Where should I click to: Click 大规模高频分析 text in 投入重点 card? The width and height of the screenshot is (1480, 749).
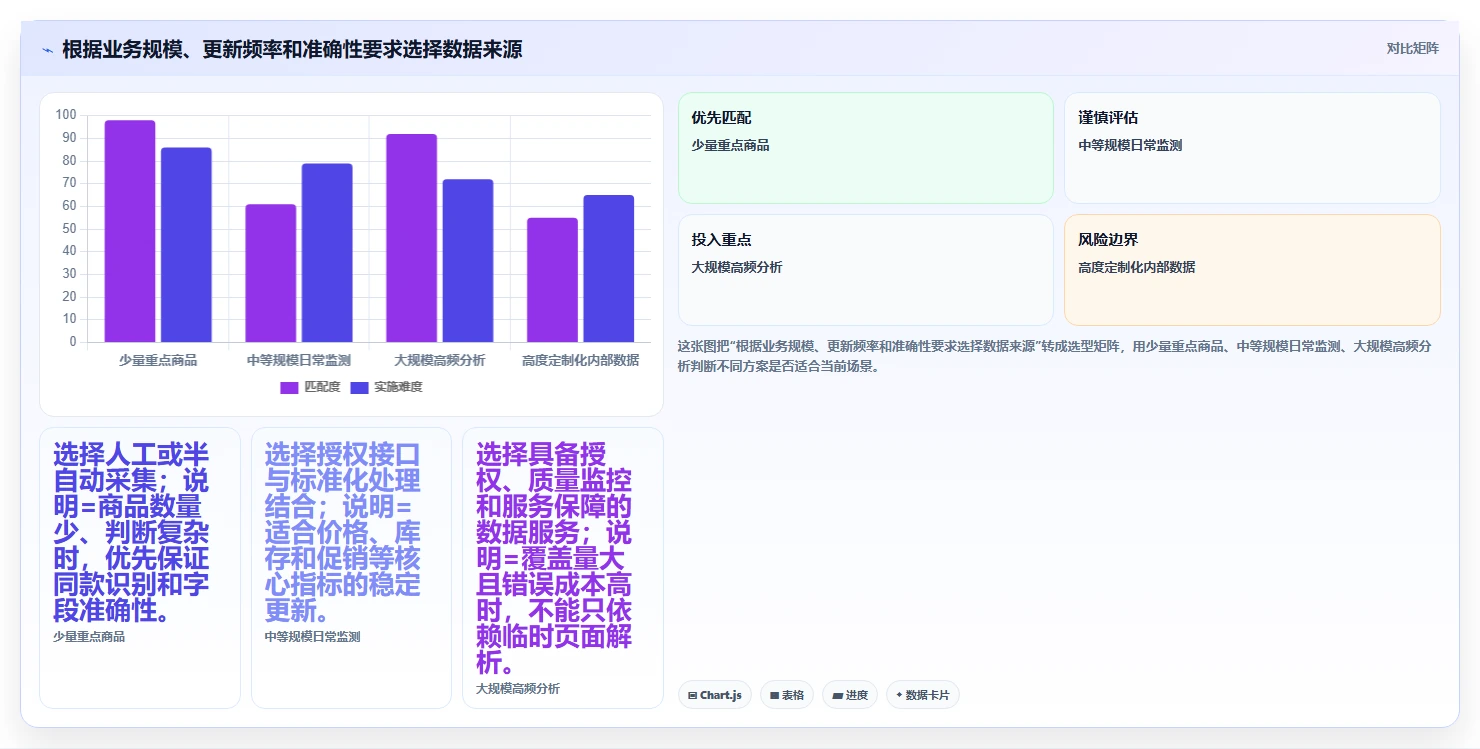coord(737,267)
